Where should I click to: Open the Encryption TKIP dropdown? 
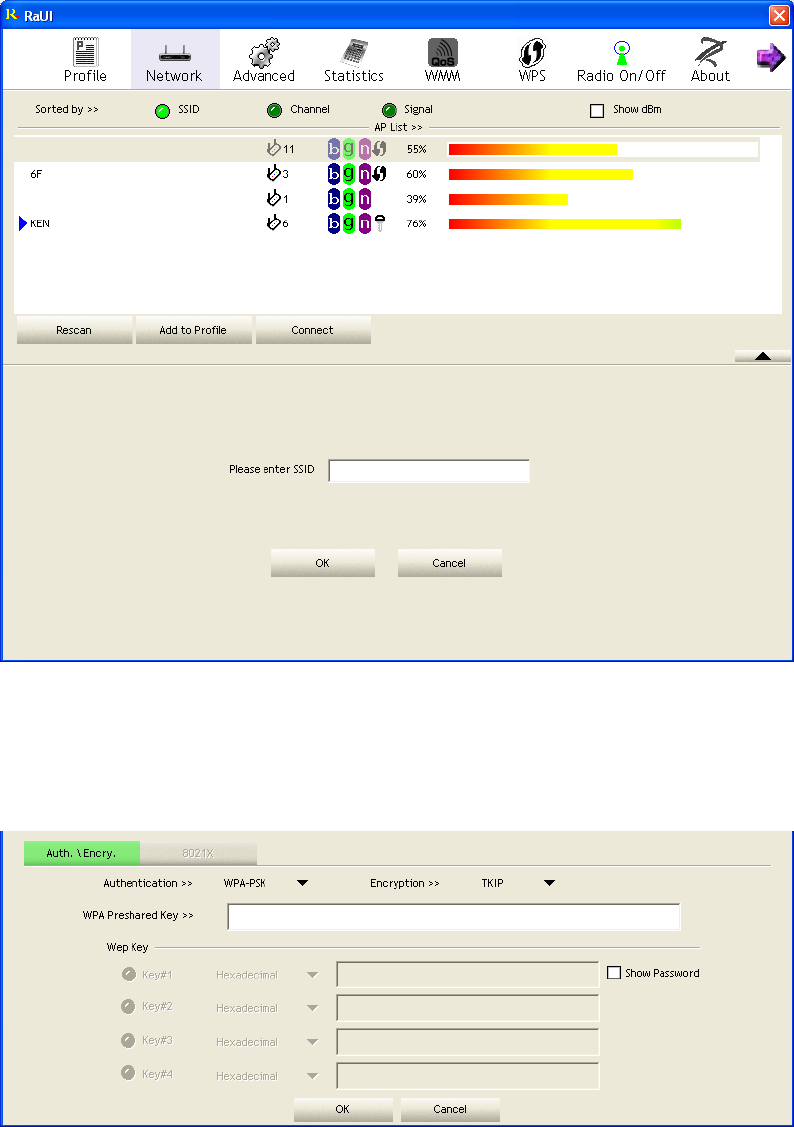[549, 883]
